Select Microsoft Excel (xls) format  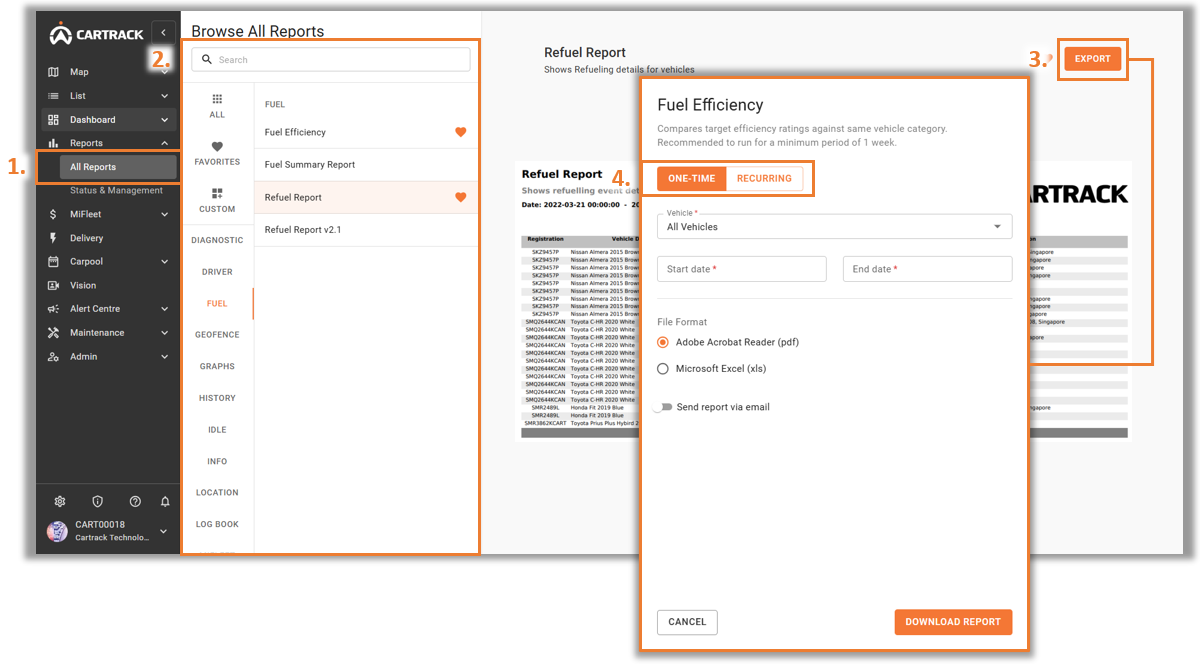663,368
